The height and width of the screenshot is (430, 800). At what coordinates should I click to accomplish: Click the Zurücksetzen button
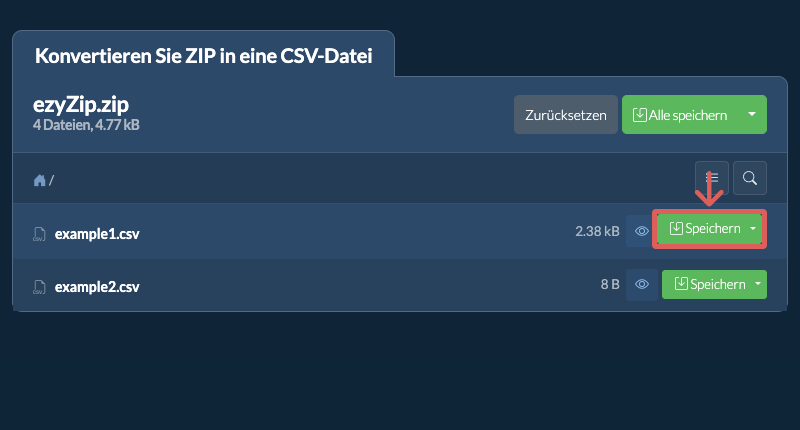click(566, 115)
